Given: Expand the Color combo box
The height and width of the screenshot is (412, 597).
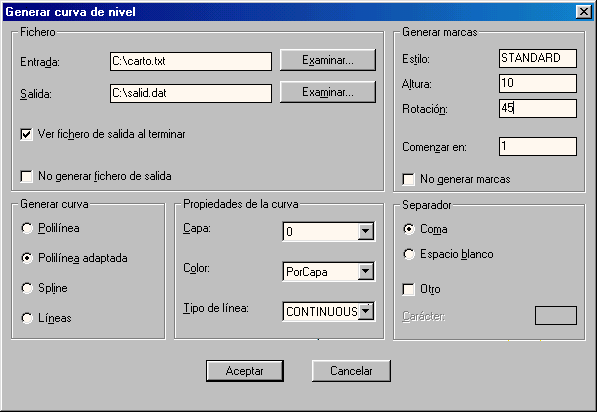Looking at the screenshot, I should [366, 271].
